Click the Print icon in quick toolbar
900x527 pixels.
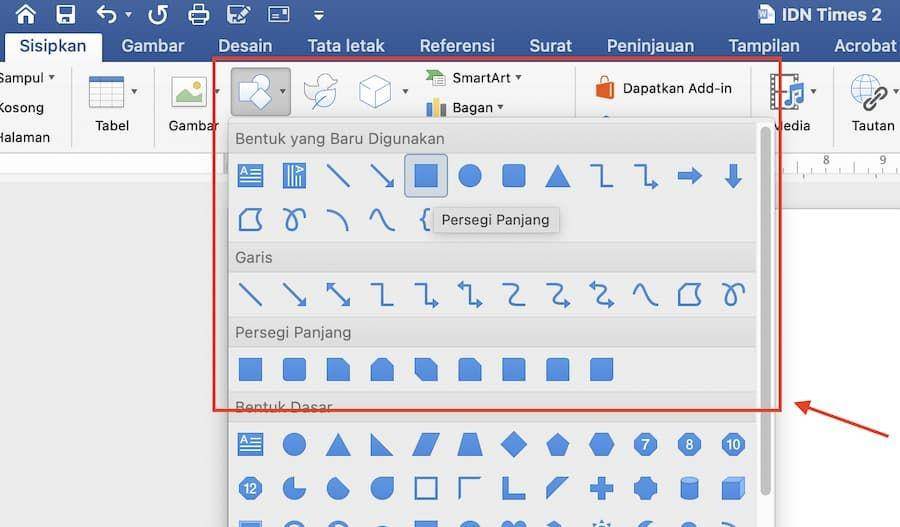[x=199, y=14]
